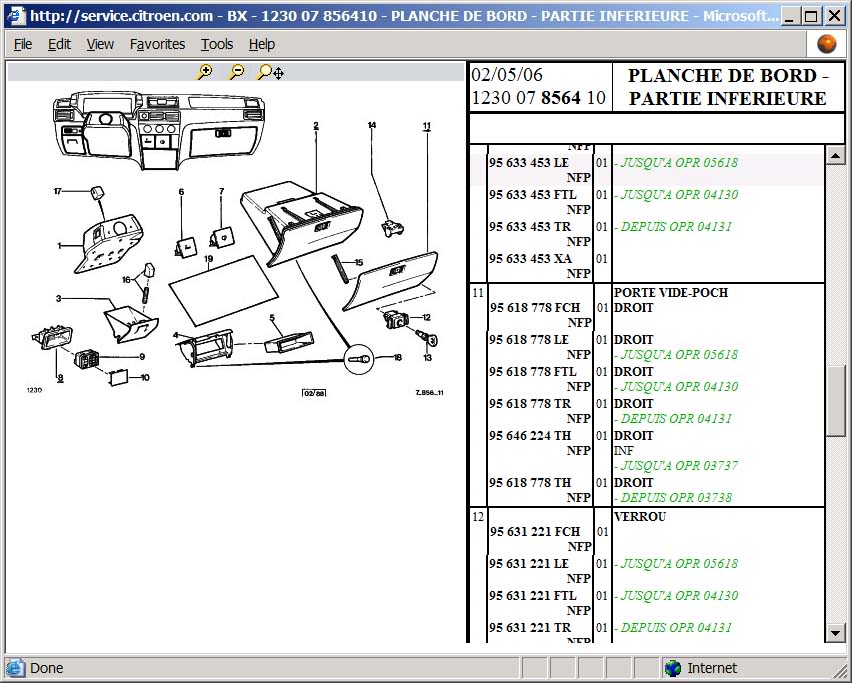Click the PLANCHE DE BORD title header
The width and height of the screenshot is (852, 683).
[727, 87]
